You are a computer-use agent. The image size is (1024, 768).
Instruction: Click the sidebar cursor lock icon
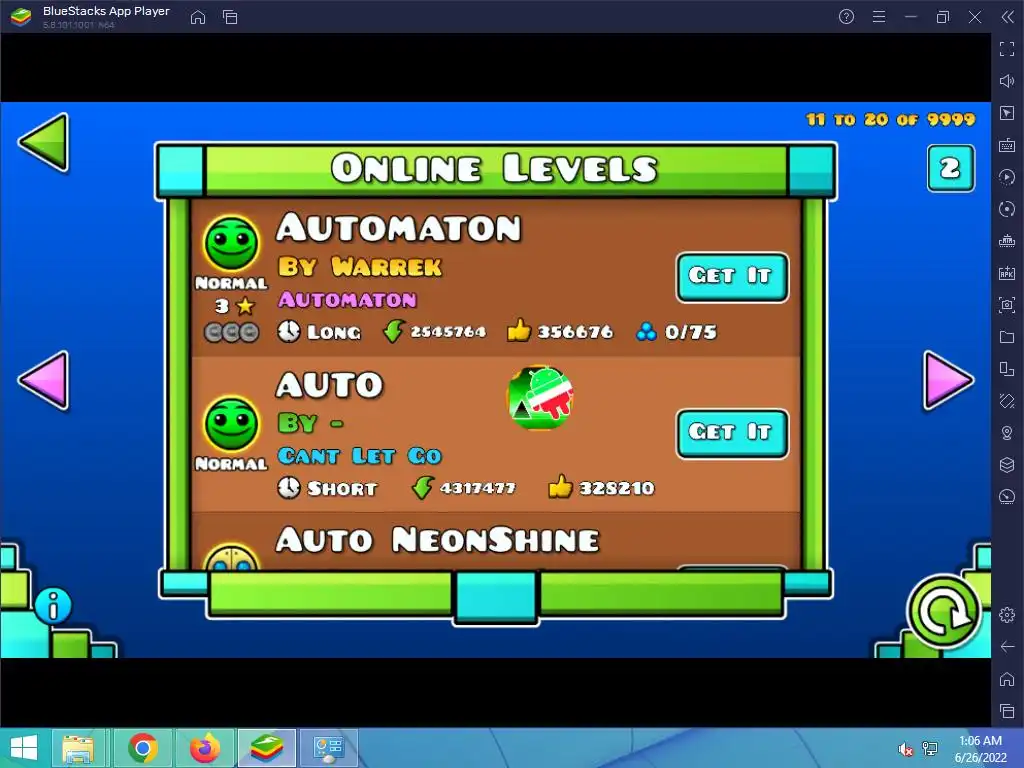pyautogui.click(x=1007, y=113)
